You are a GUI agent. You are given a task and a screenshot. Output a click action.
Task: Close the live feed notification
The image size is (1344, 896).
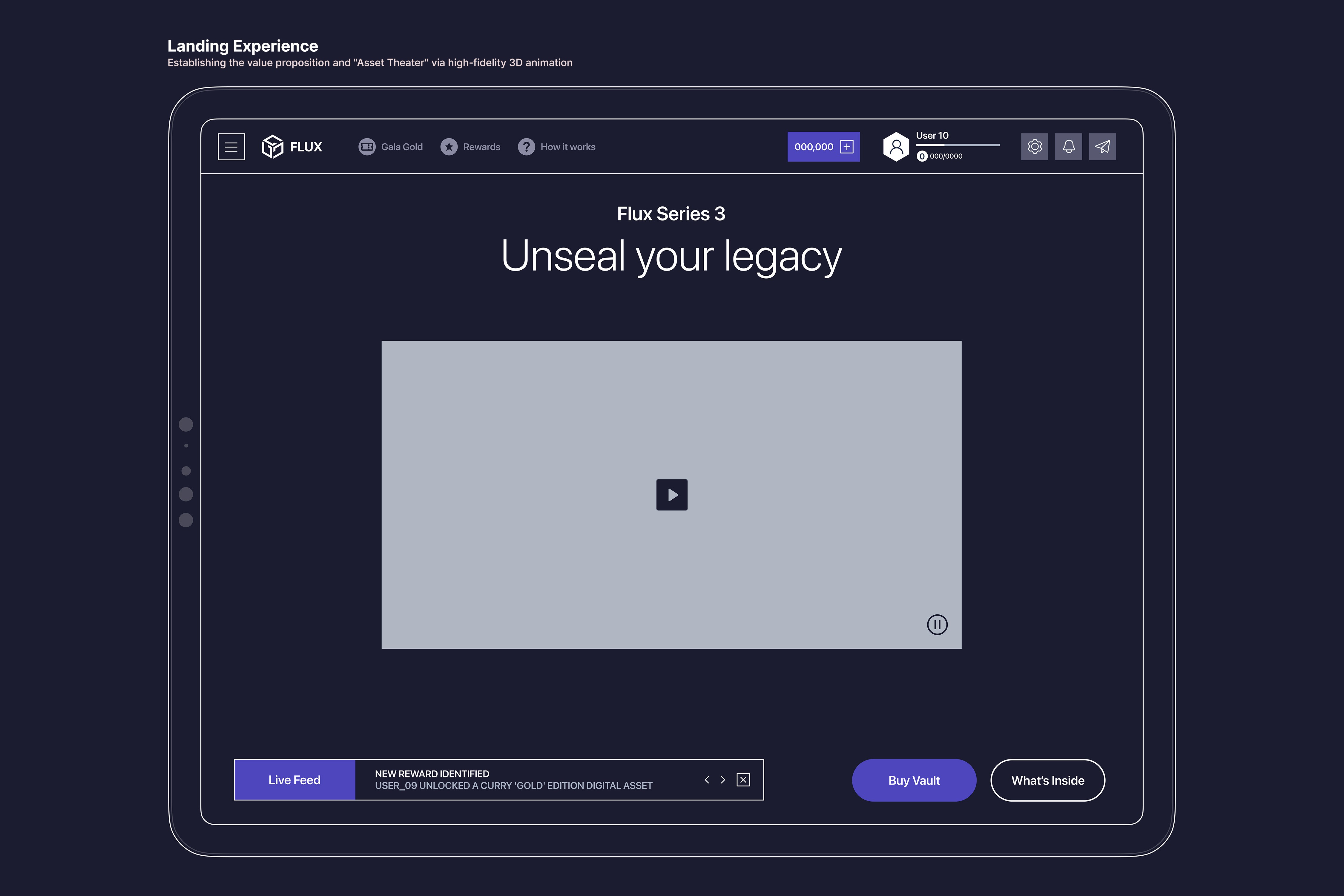pos(743,780)
